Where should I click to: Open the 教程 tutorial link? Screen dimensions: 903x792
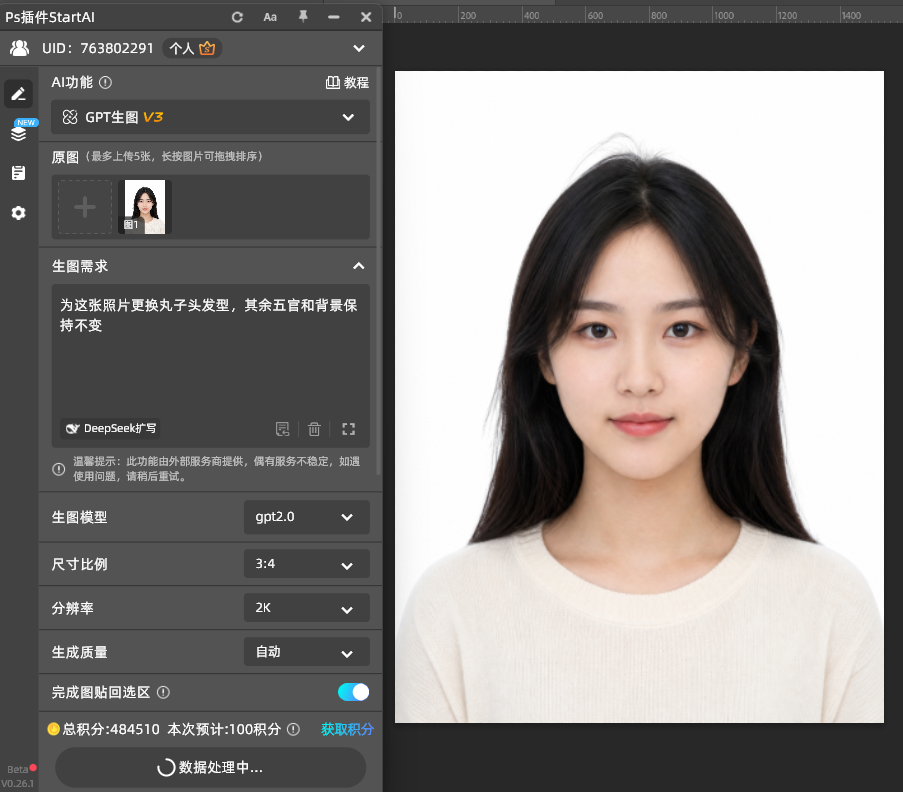(x=347, y=83)
